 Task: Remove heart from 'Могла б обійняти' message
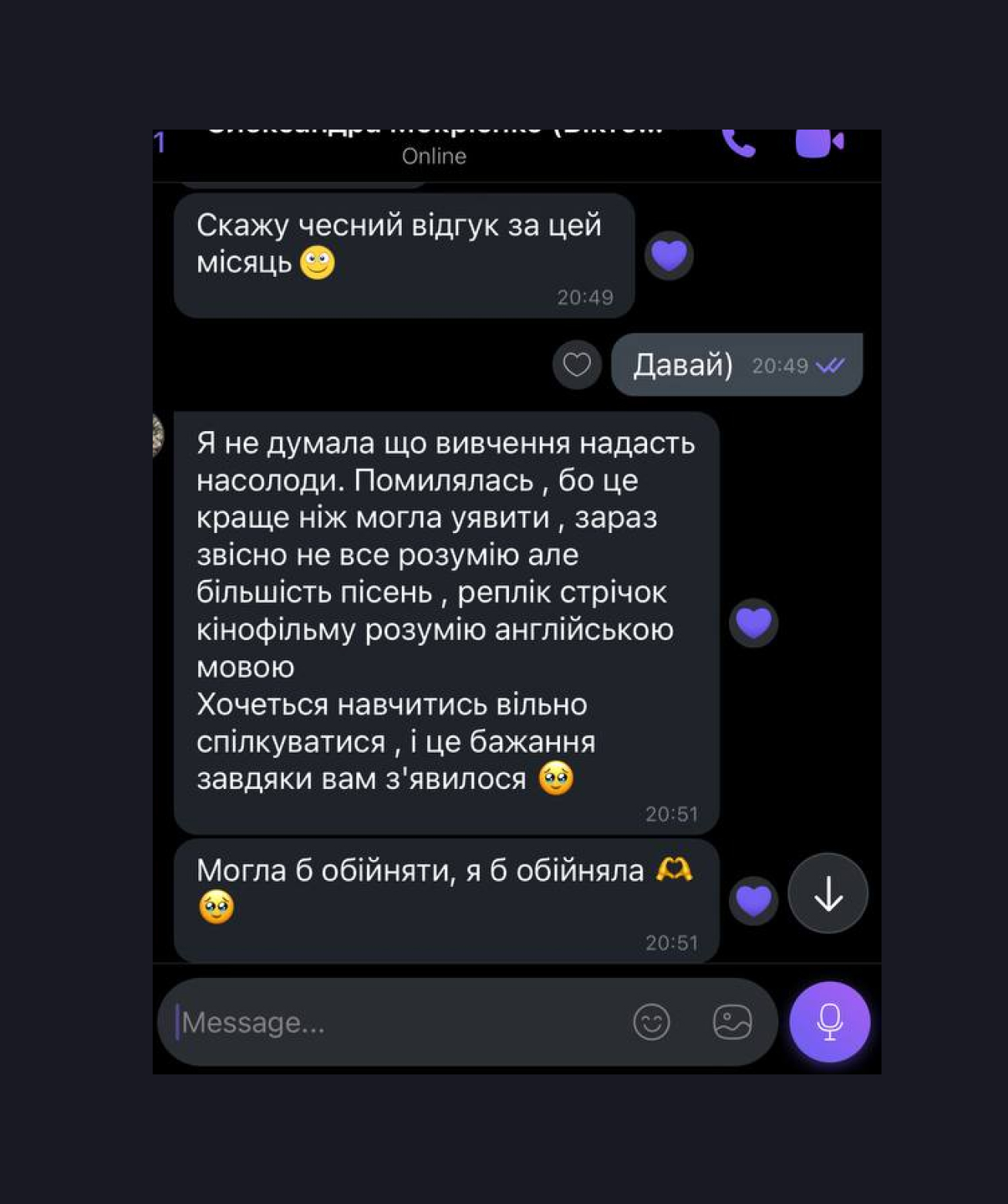coord(753,900)
